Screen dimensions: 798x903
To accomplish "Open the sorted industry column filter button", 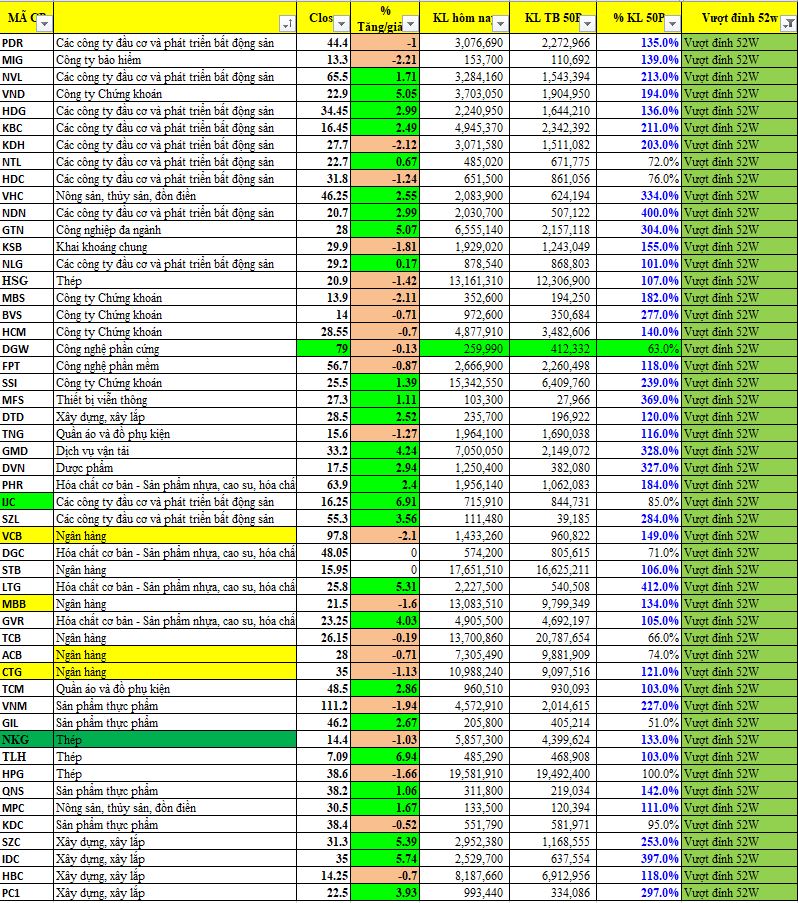I will pyautogui.click(x=288, y=24).
